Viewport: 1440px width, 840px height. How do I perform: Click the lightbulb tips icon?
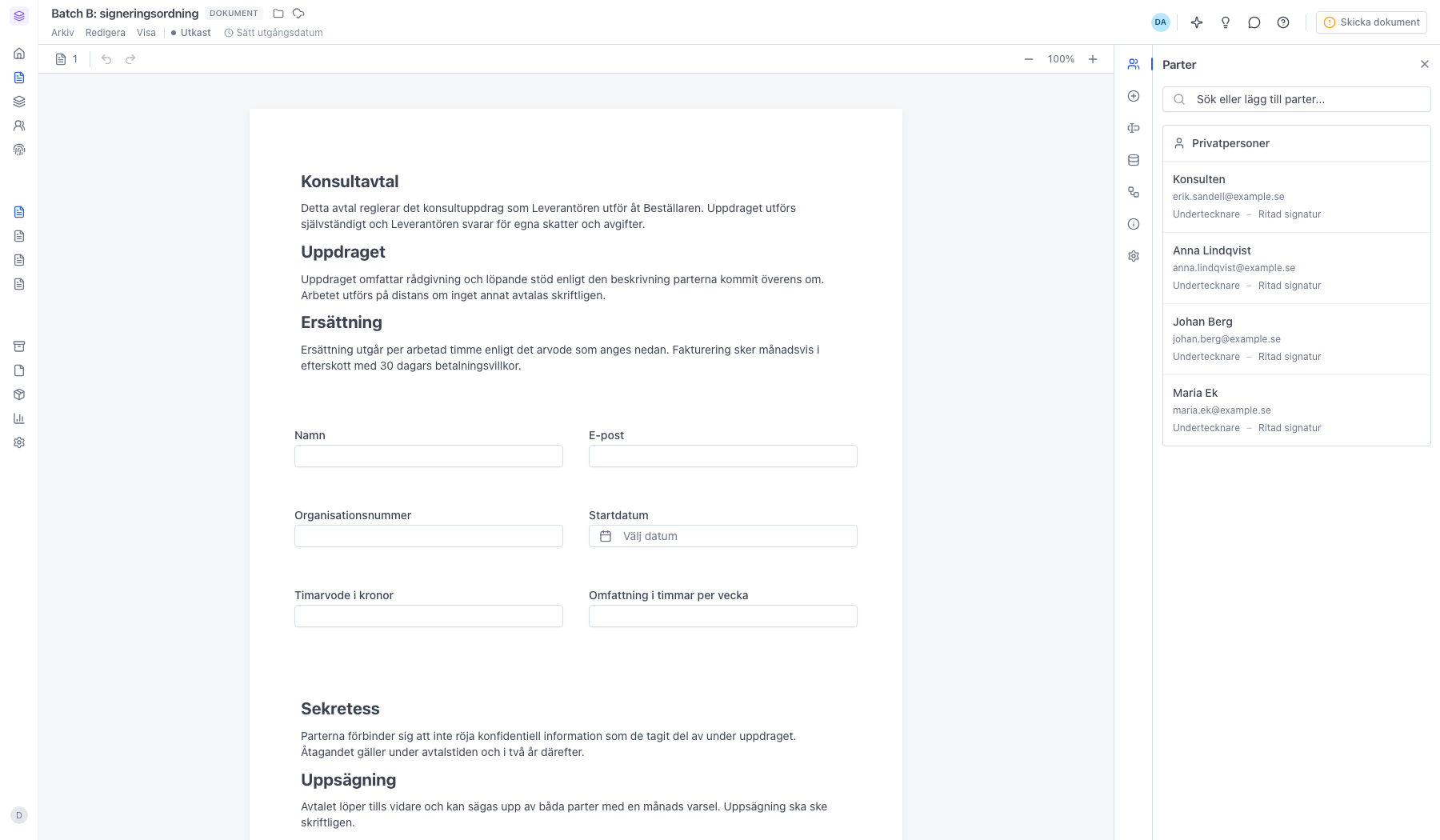coord(1226,22)
